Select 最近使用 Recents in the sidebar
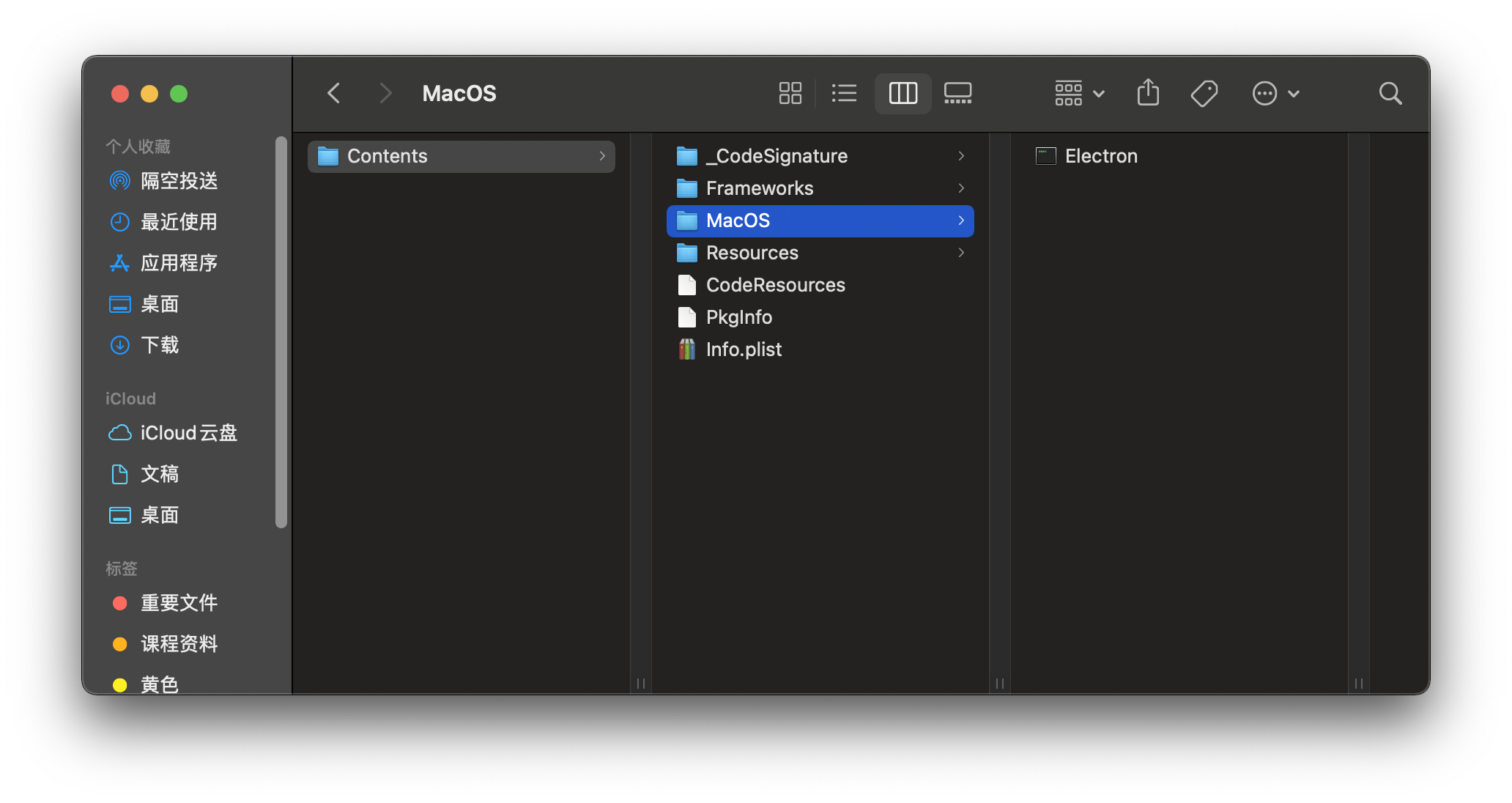 click(179, 222)
